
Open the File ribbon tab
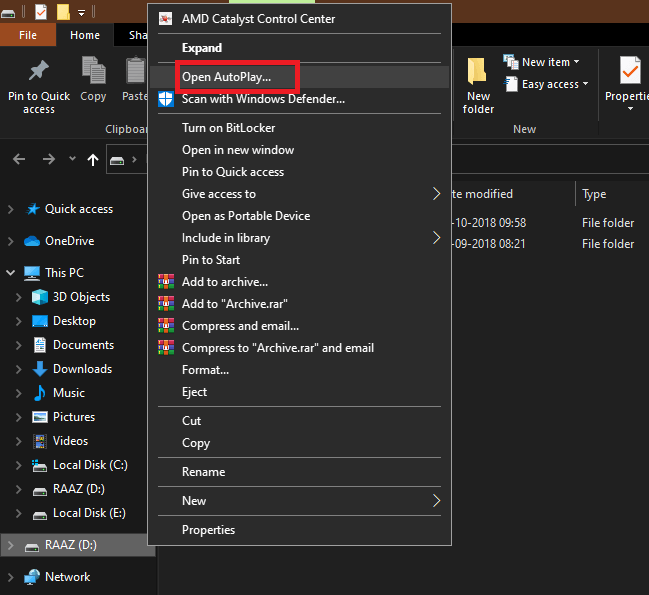pyautogui.click(x=28, y=35)
